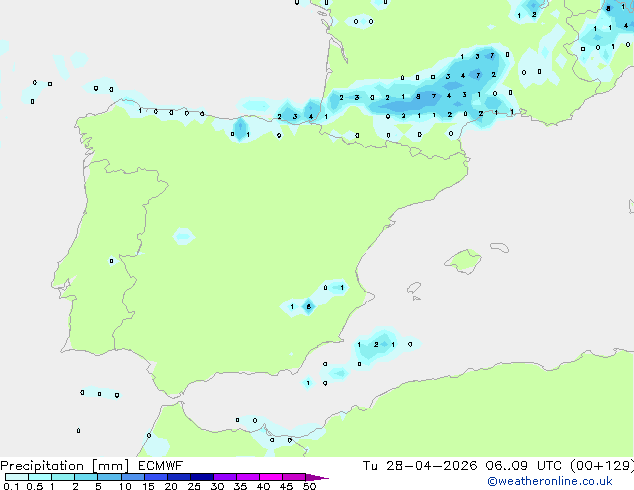Pick the 10–15 mm legend color box
This screenshot has width=634, height=490.
pyautogui.click(x=132, y=477)
